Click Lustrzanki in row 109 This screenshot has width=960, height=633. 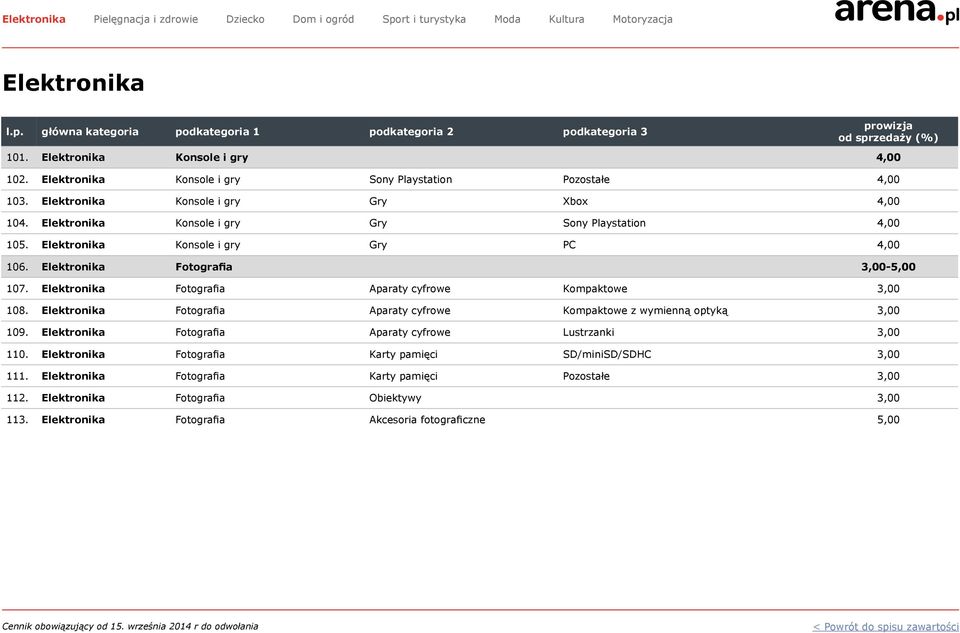pos(588,332)
